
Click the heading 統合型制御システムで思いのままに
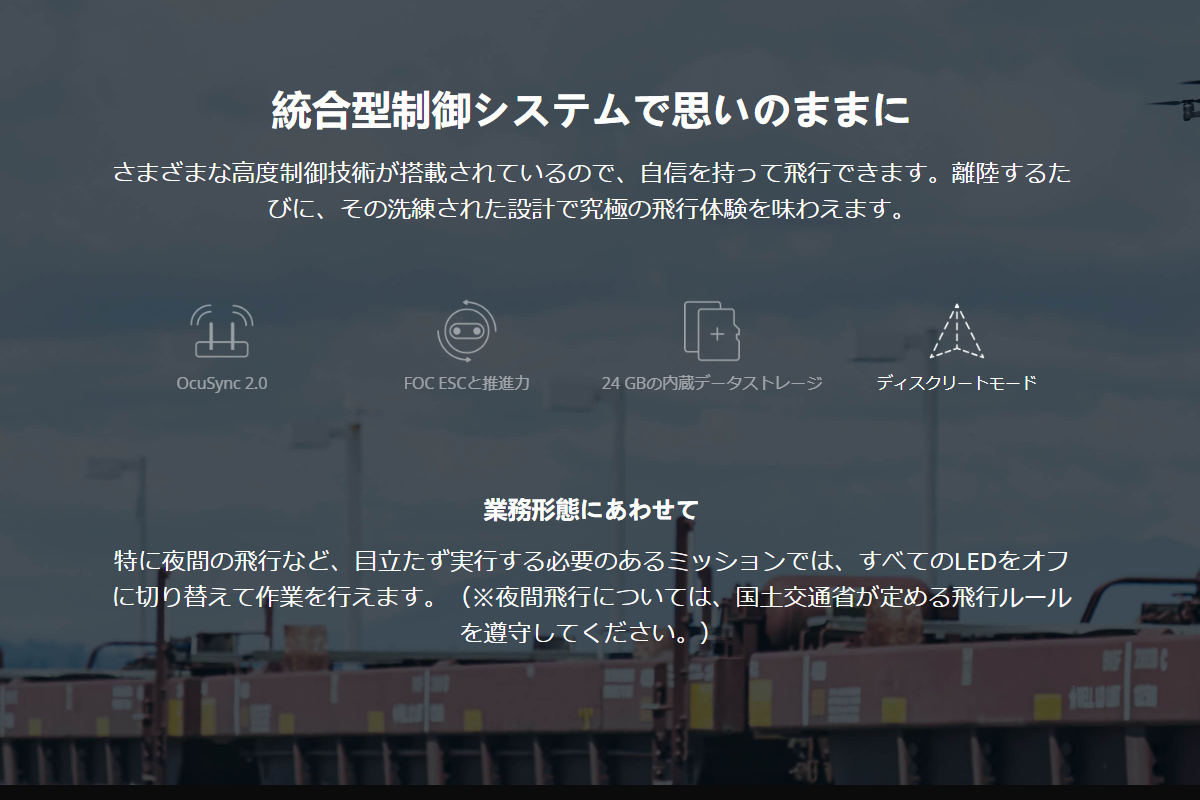coord(591,110)
